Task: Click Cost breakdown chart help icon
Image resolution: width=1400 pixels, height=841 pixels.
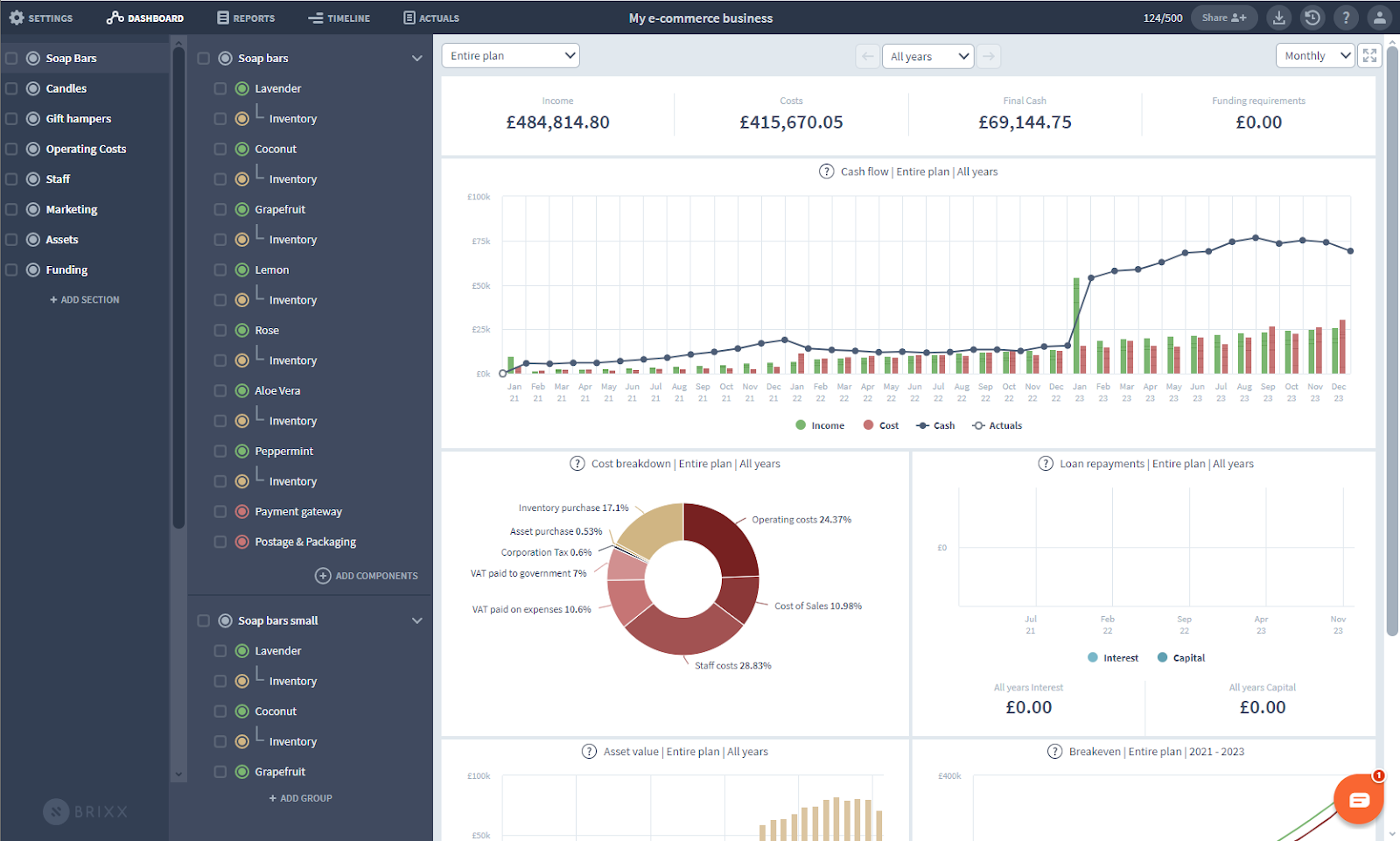Action: point(577,464)
